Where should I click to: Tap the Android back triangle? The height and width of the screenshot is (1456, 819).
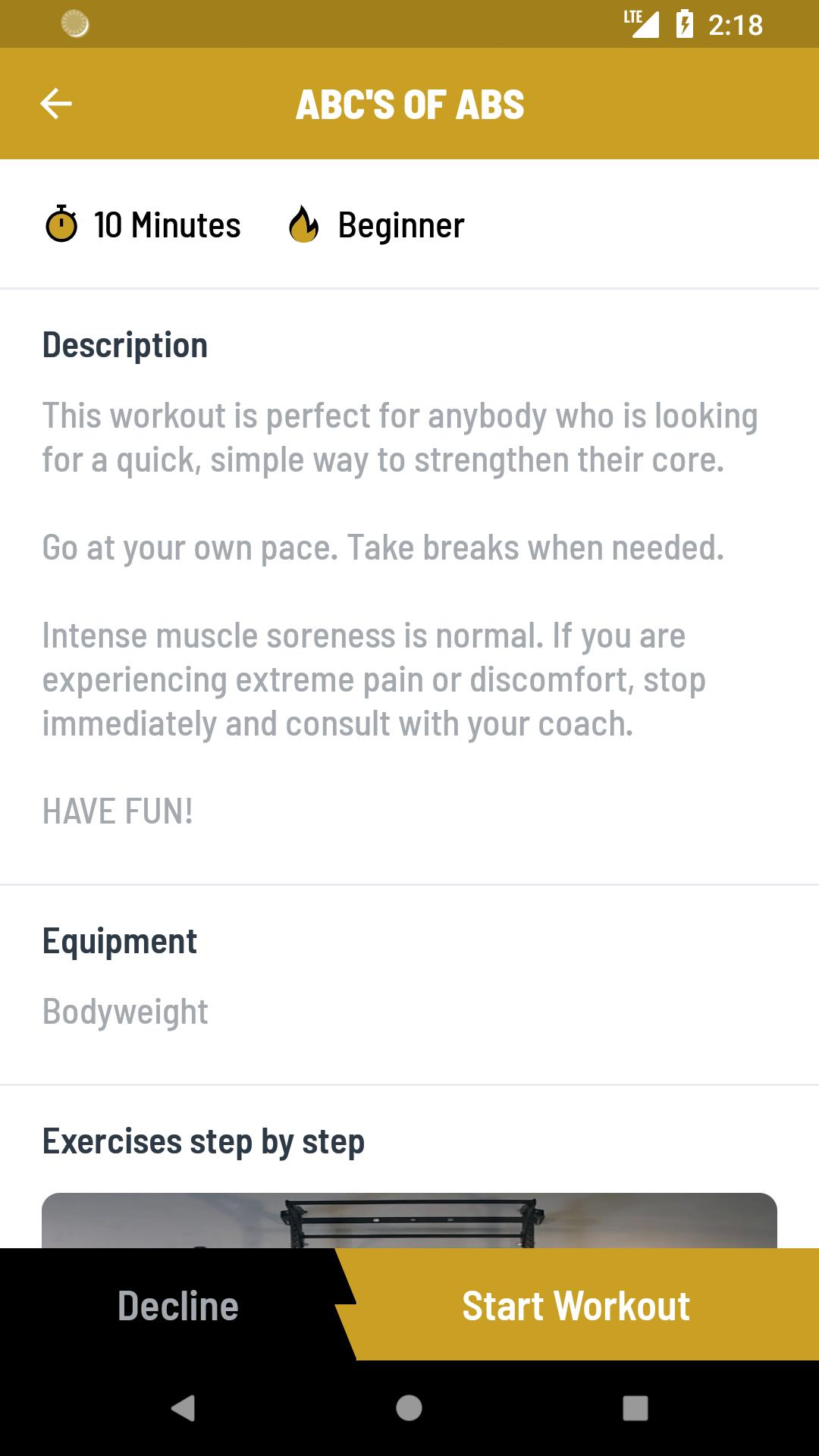click(183, 1408)
